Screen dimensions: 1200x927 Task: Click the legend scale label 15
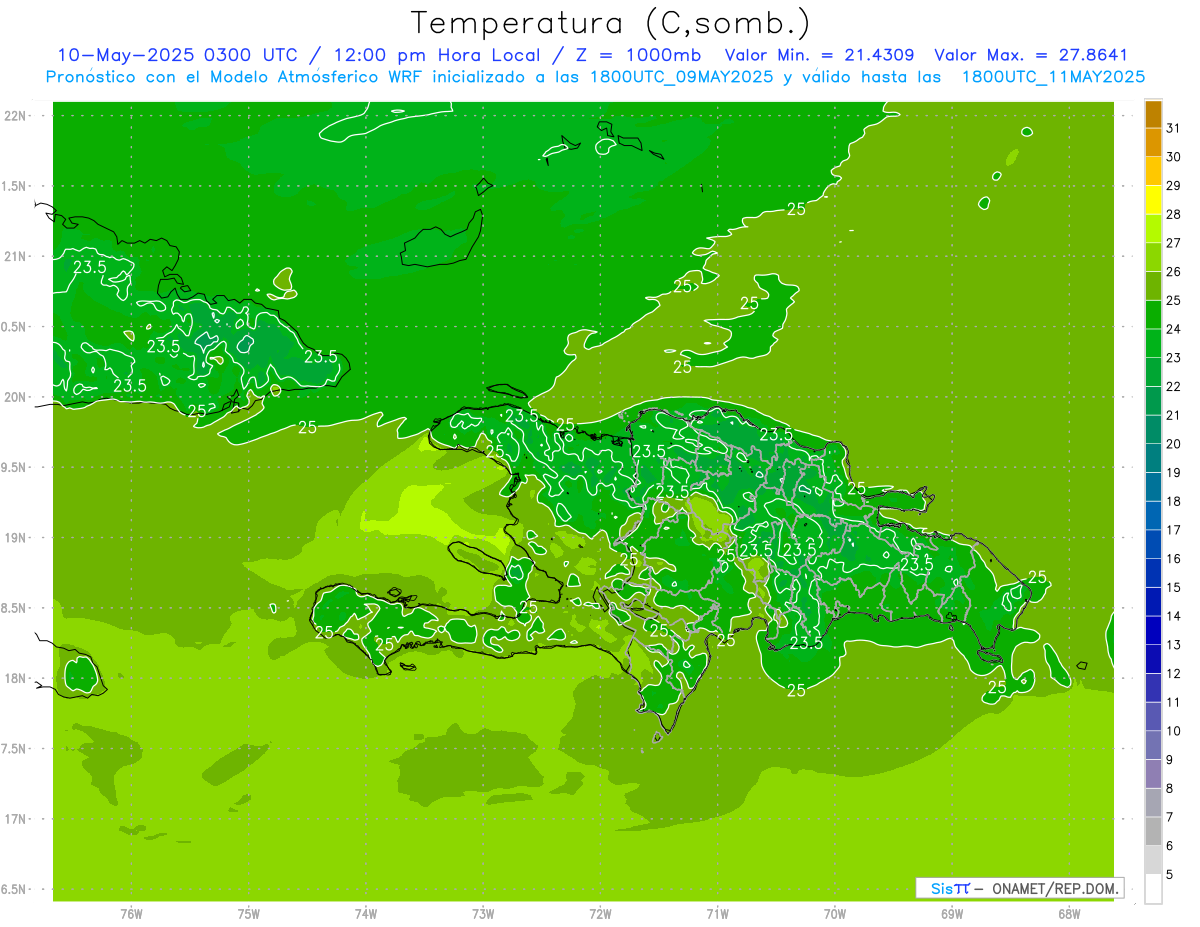(x=1174, y=588)
